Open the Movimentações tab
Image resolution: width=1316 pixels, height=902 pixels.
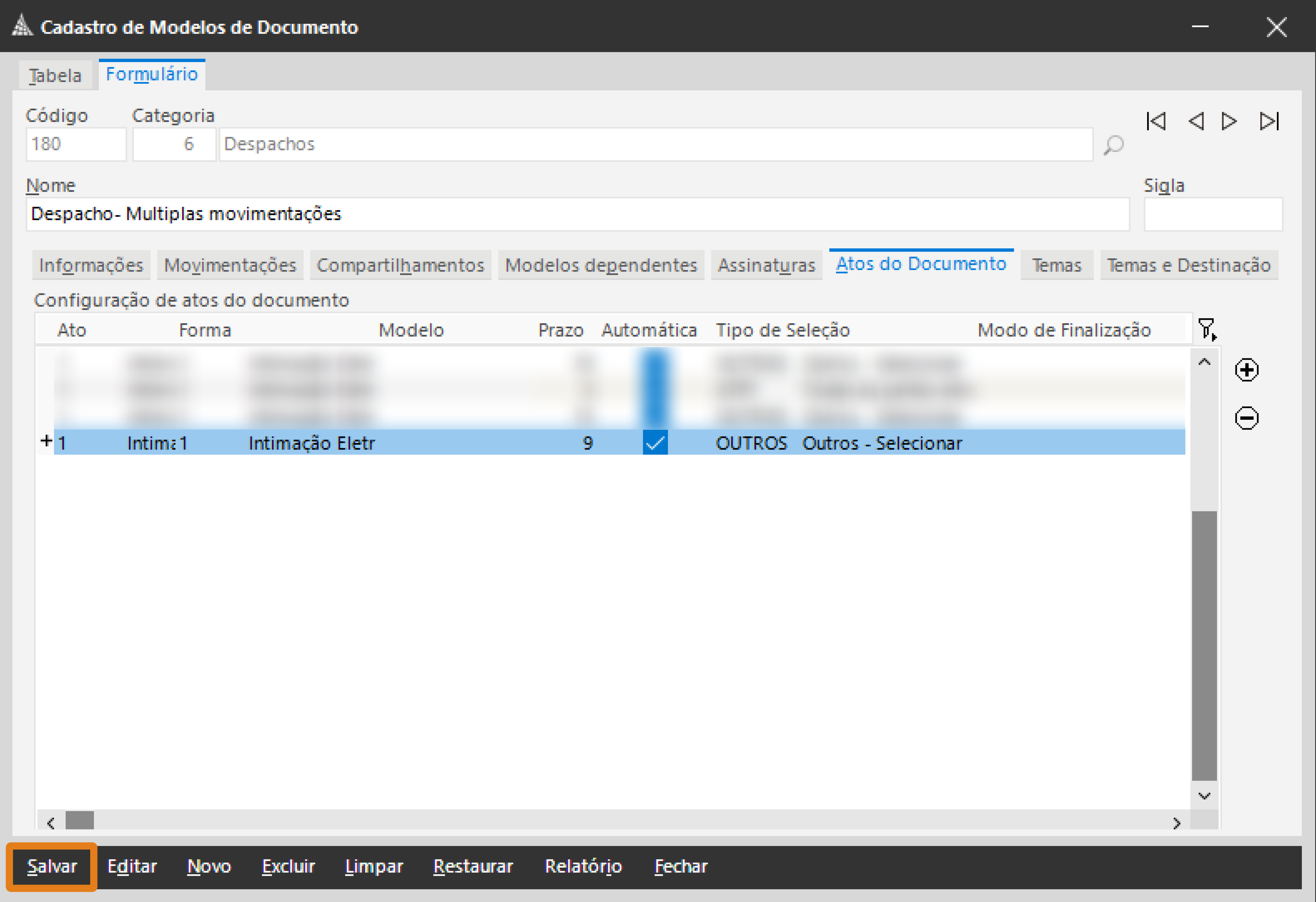pos(230,265)
